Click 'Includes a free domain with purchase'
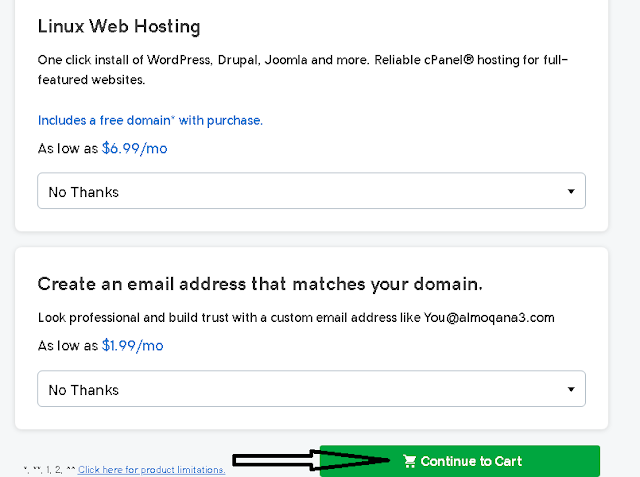640x477 pixels. (150, 120)
